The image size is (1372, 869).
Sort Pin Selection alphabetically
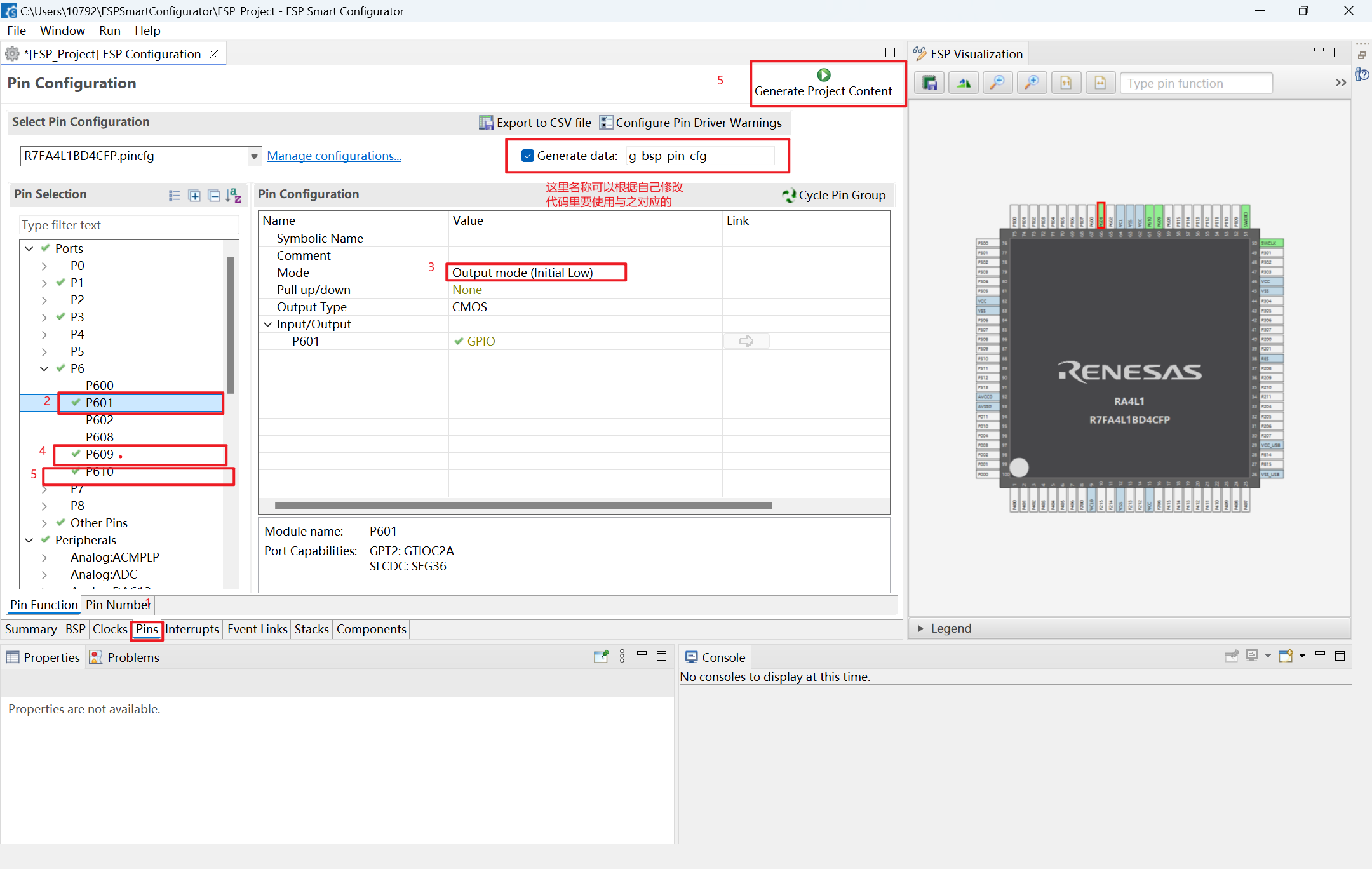[x=234, y=196]
